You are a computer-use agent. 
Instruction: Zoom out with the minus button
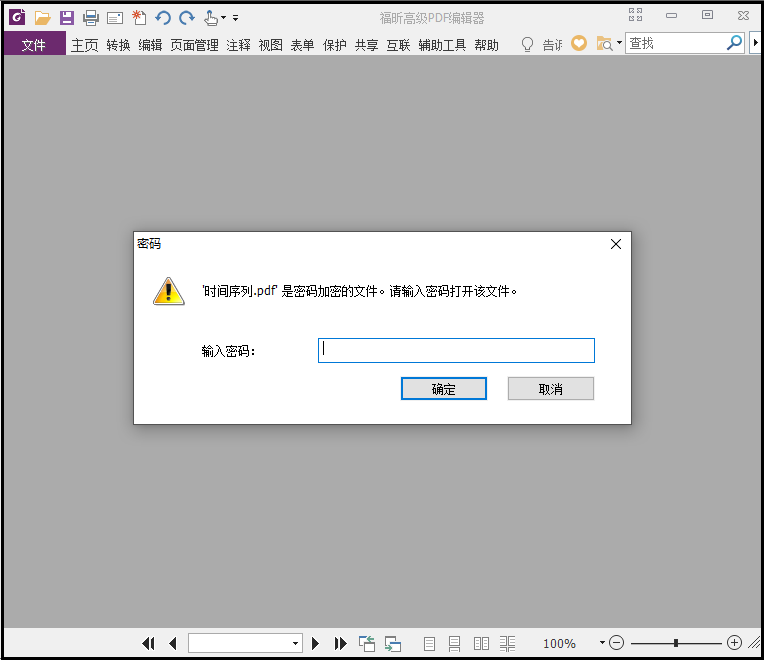tap(616, 643)
